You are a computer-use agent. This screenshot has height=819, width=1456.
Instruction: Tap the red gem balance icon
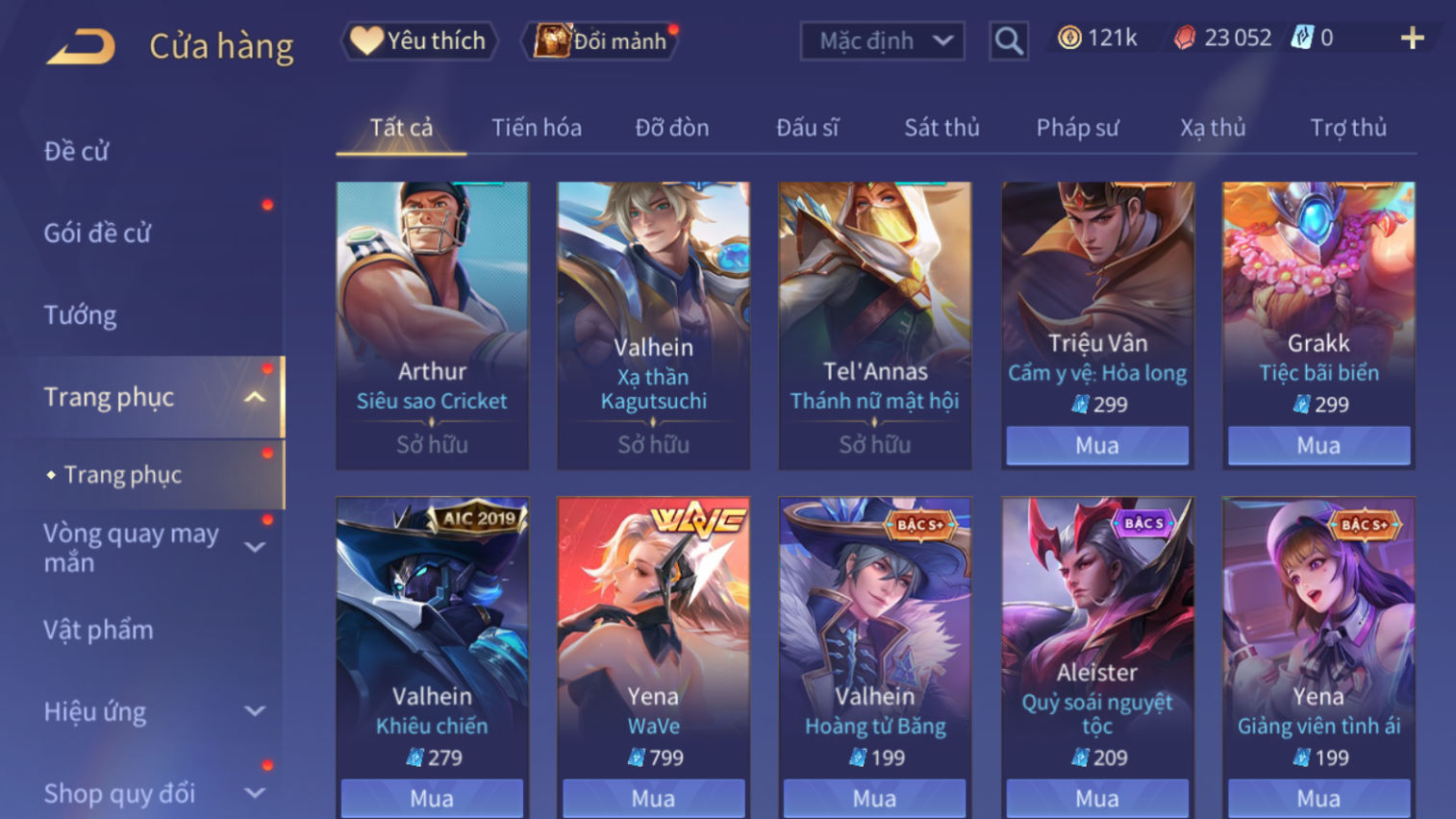coord(1185,37)
